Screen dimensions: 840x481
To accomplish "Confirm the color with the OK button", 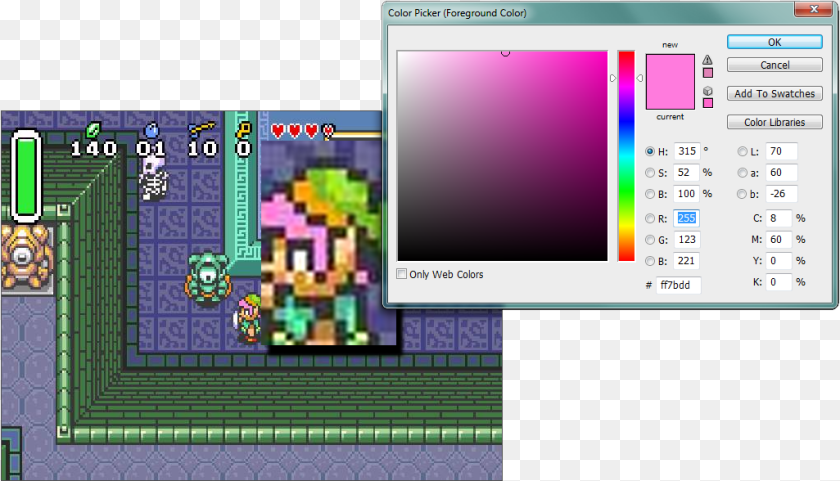I will [775, 42].
